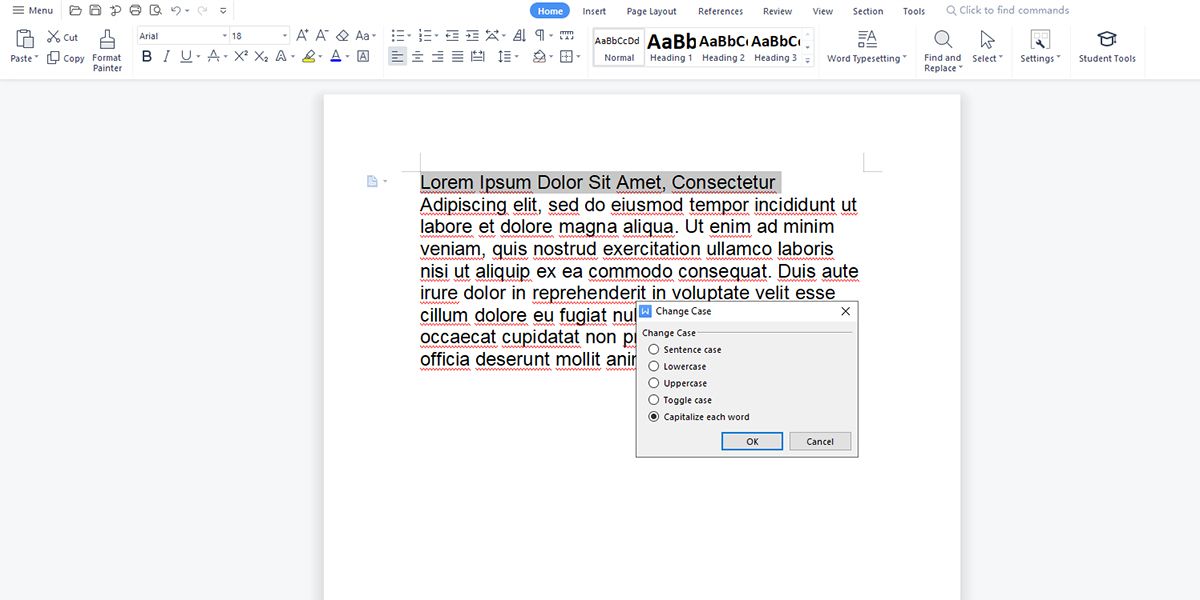Pick a font color from the swatch
The height and width of the screenshot is (600, 1200).
click(338, 56)
